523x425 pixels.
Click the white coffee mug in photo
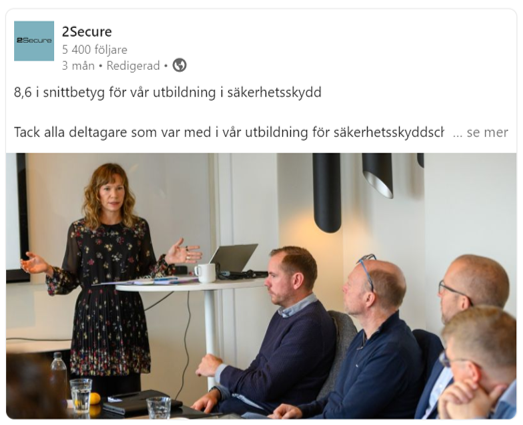pyautogui.click(x=205, y=273)
